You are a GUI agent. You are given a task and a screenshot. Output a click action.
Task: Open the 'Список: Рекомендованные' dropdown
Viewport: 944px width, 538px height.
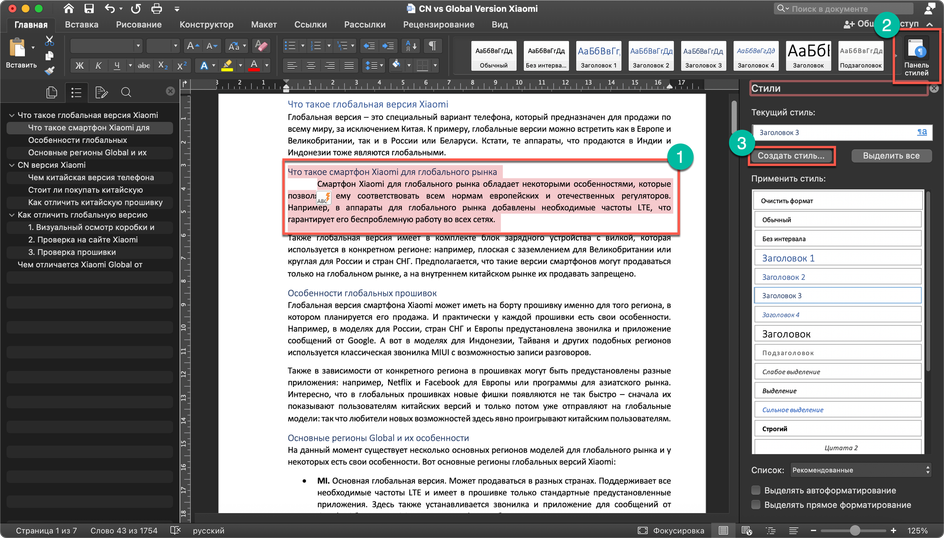click(860, 470)
